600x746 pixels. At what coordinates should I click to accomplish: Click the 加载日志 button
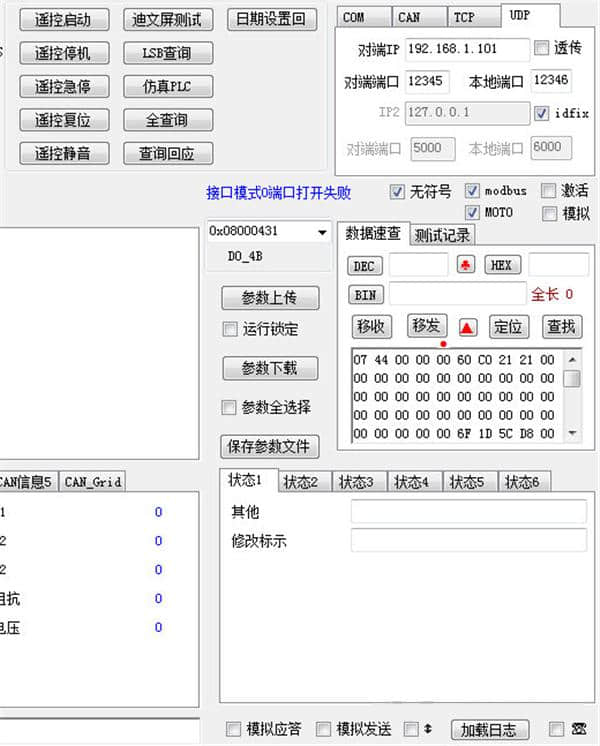pos(489,729)
